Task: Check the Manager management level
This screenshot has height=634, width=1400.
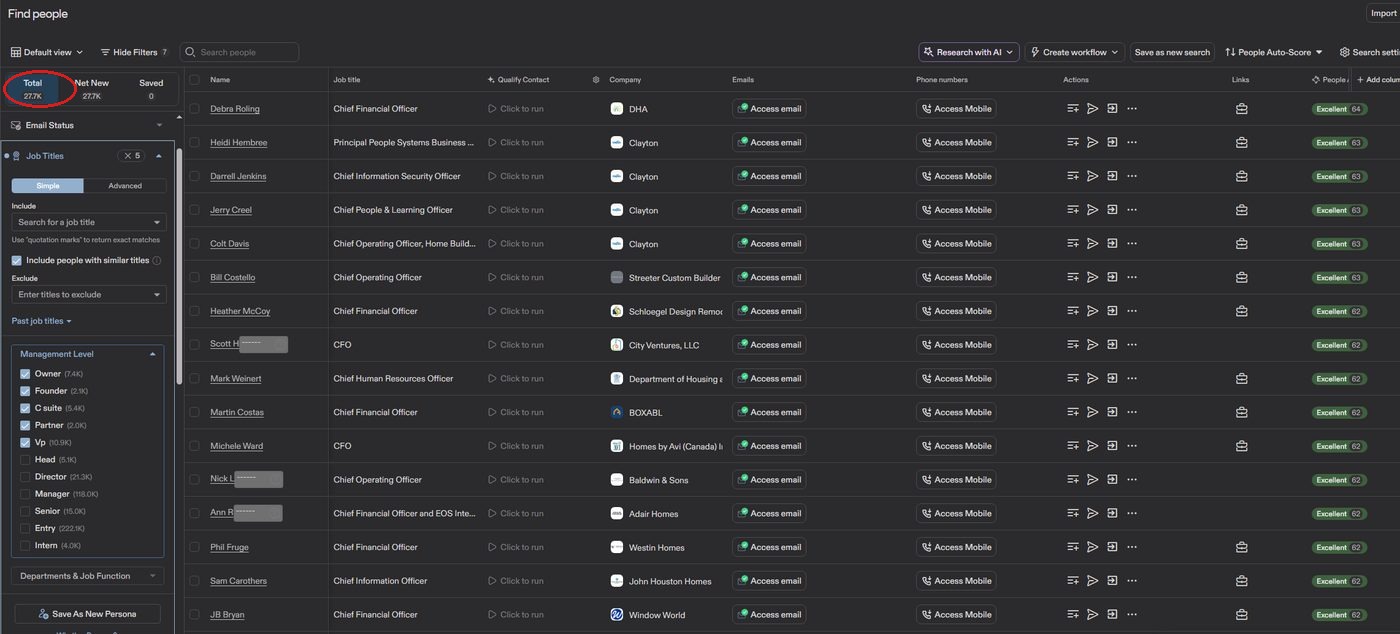Action: pyautogui.click(x=25, y=494)
